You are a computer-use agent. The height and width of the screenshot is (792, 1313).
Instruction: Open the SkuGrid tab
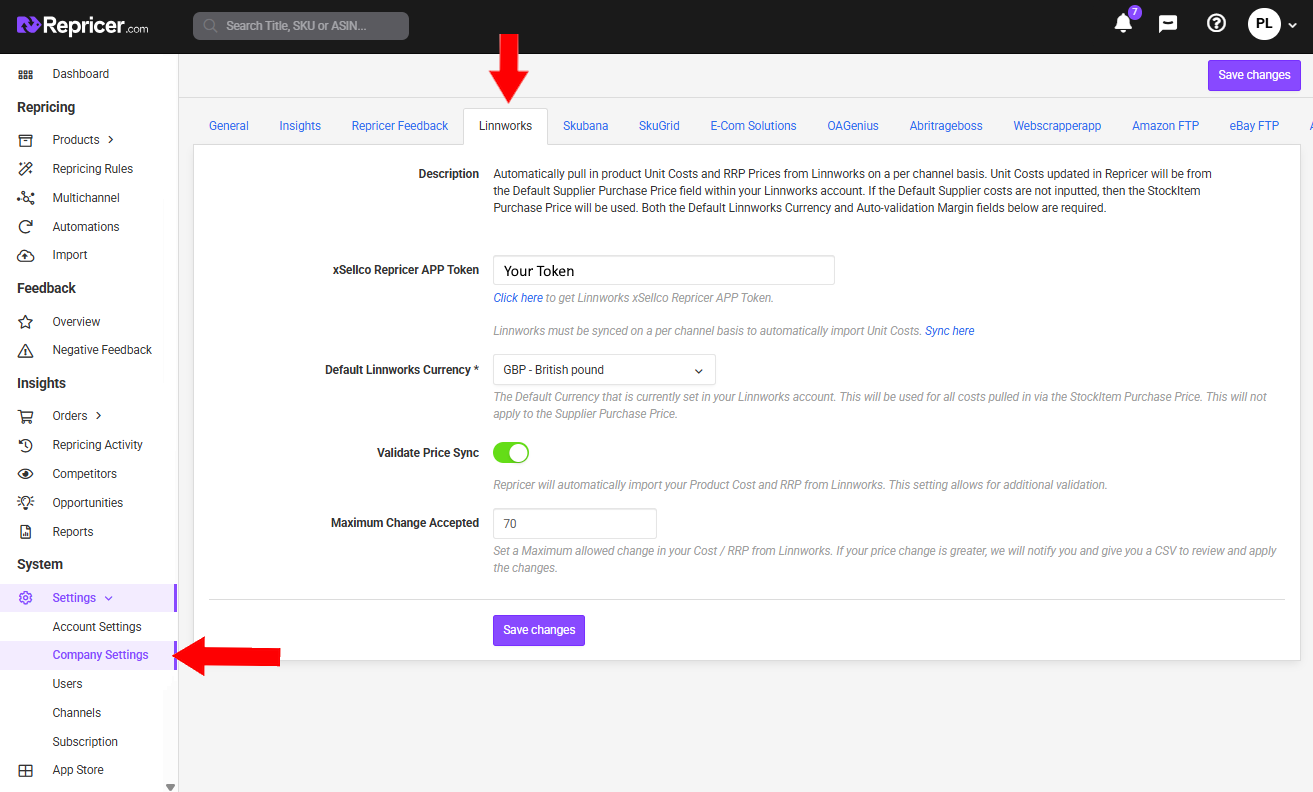click(659, 126)
